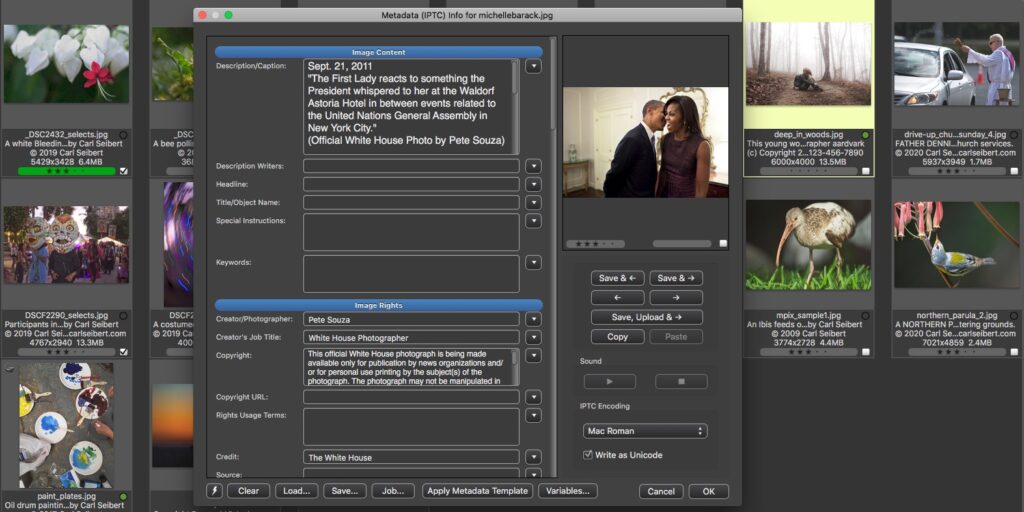Confirm the dialog with OK
The image size is (1024, 512).
(709, 492)
